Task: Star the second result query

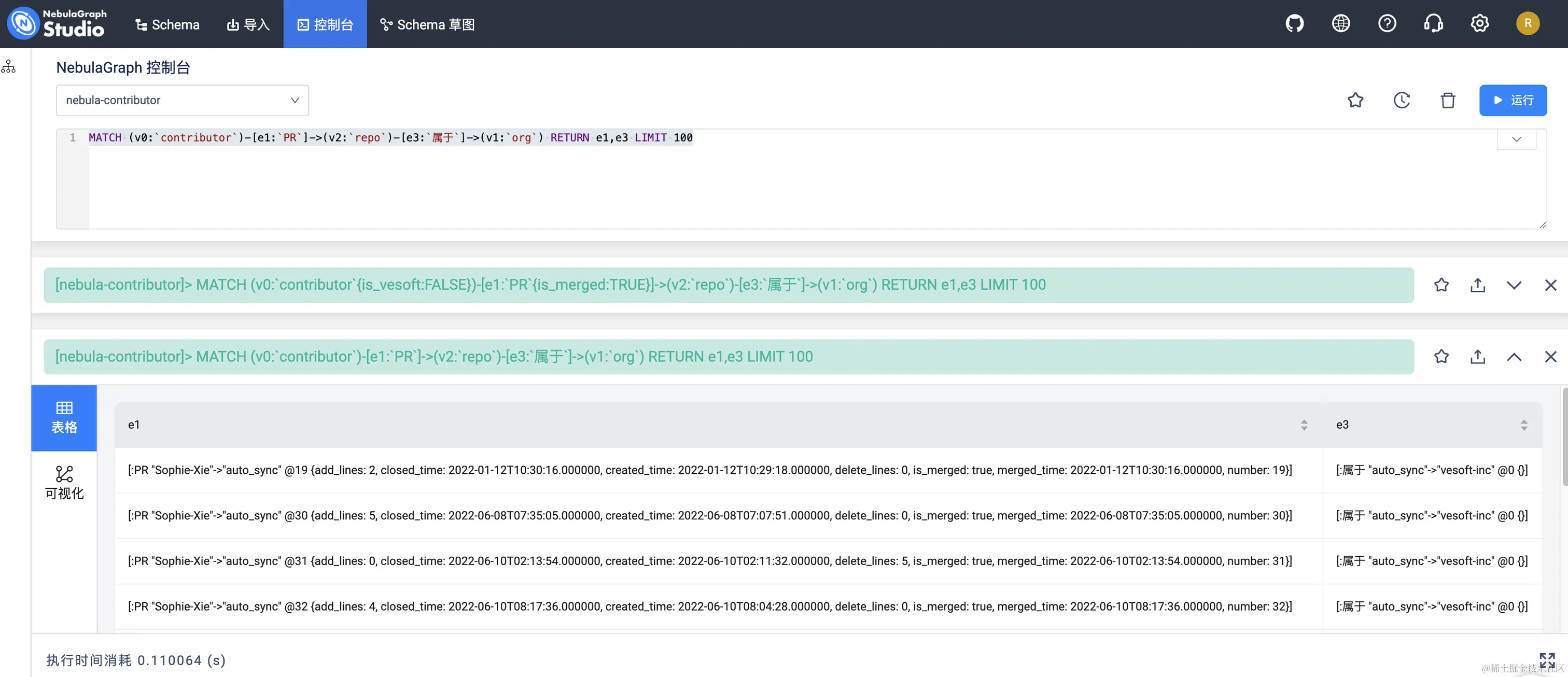Action: (x=1441, y=357)
